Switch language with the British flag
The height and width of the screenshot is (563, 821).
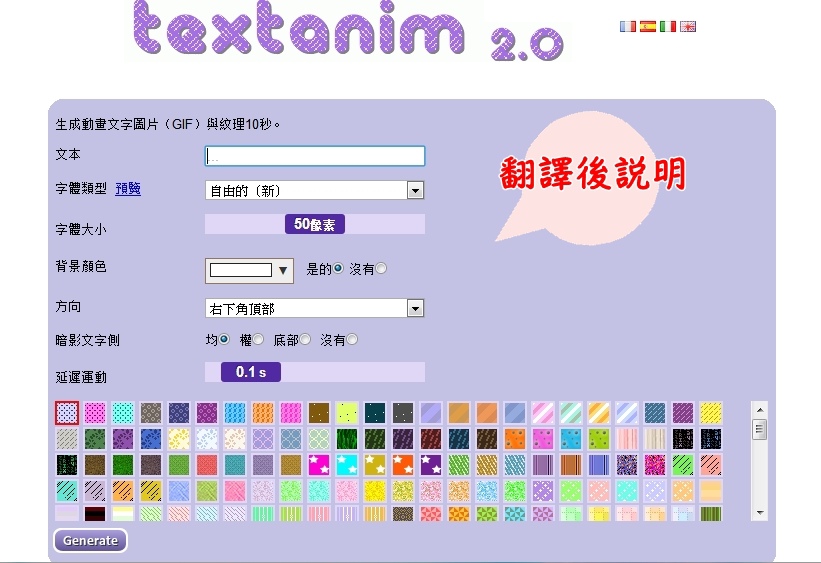(x=687, y=26)
